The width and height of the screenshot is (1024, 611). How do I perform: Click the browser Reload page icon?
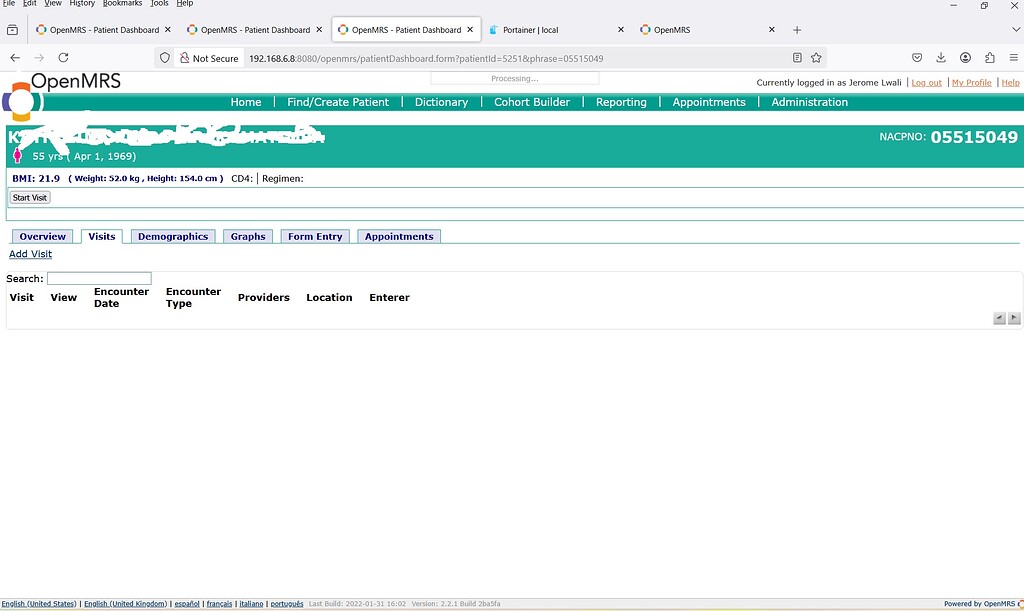point(63,58)
